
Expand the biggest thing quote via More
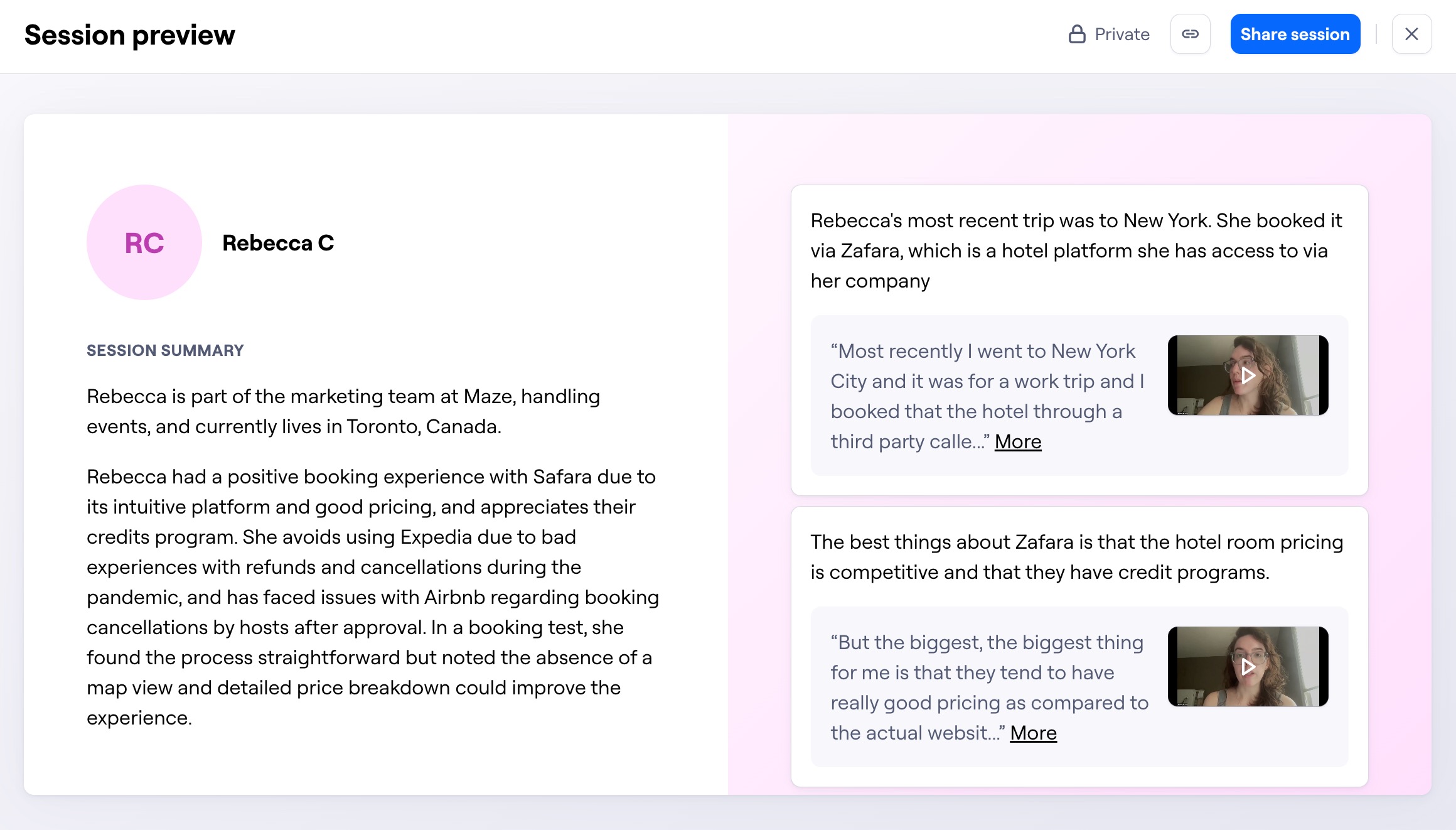coord(1033,733)
